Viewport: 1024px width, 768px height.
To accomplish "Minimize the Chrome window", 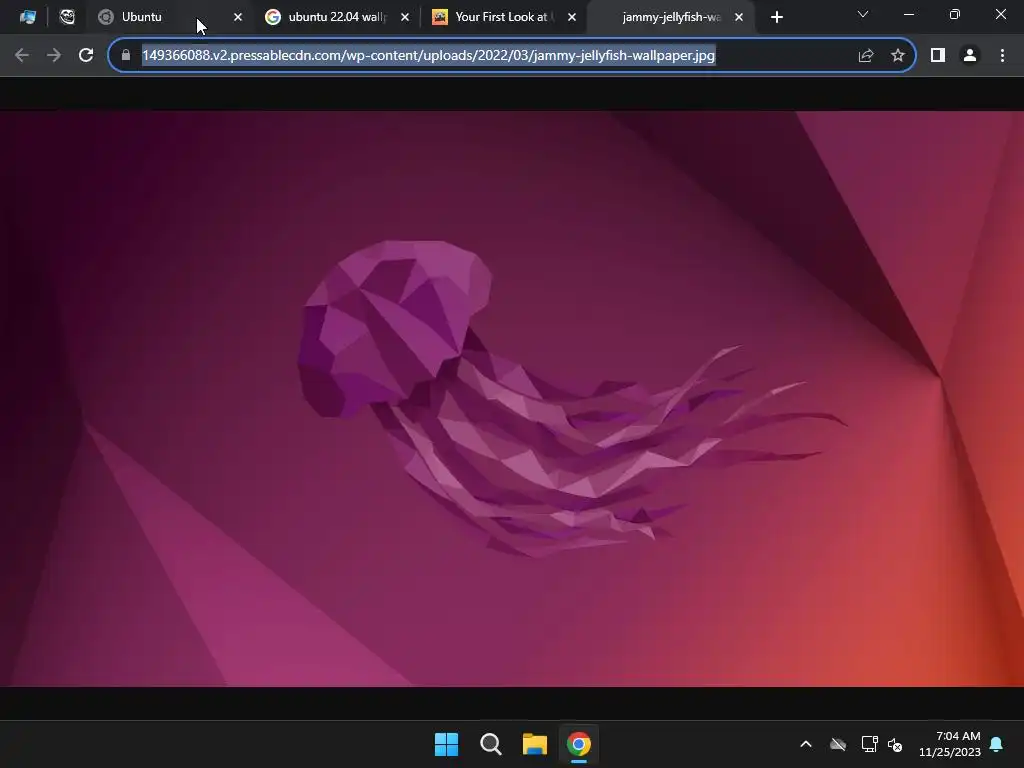I will pos(908,14).
